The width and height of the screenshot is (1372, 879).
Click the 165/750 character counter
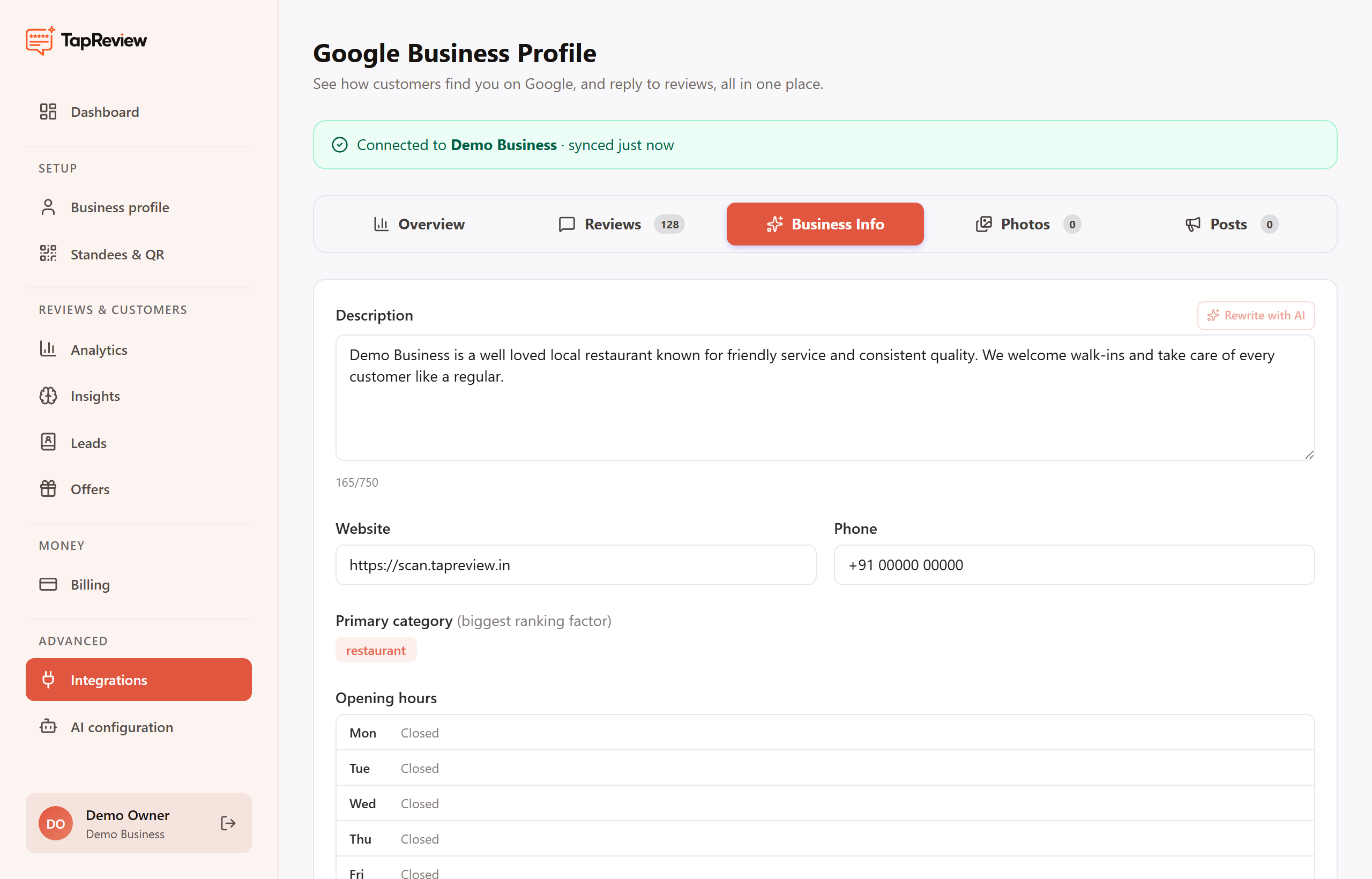(x=357, y=483)
